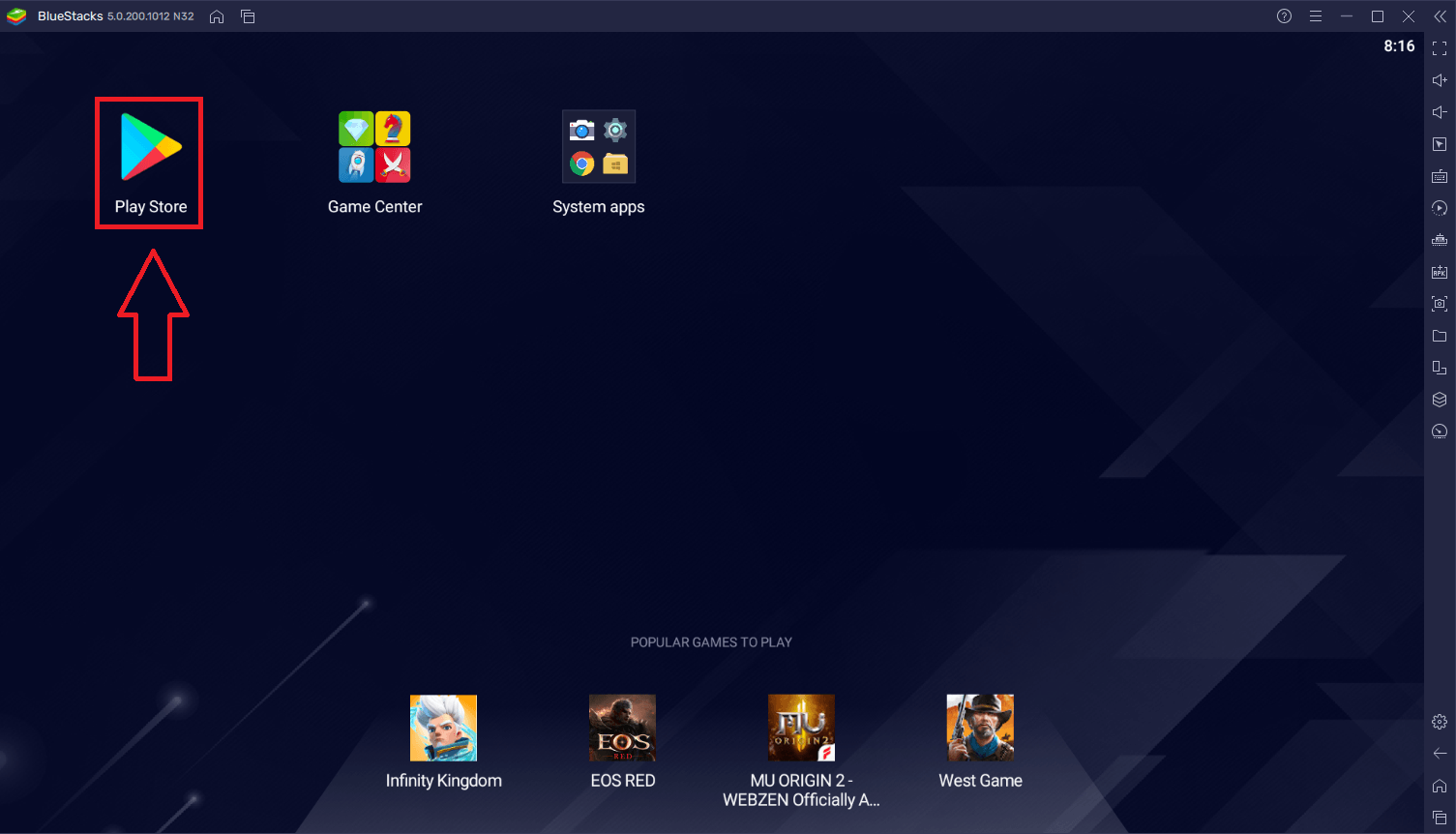Open the macro recorder play icon
Viewport: 1456px width, 834px height.
(x=1440, y=208)
